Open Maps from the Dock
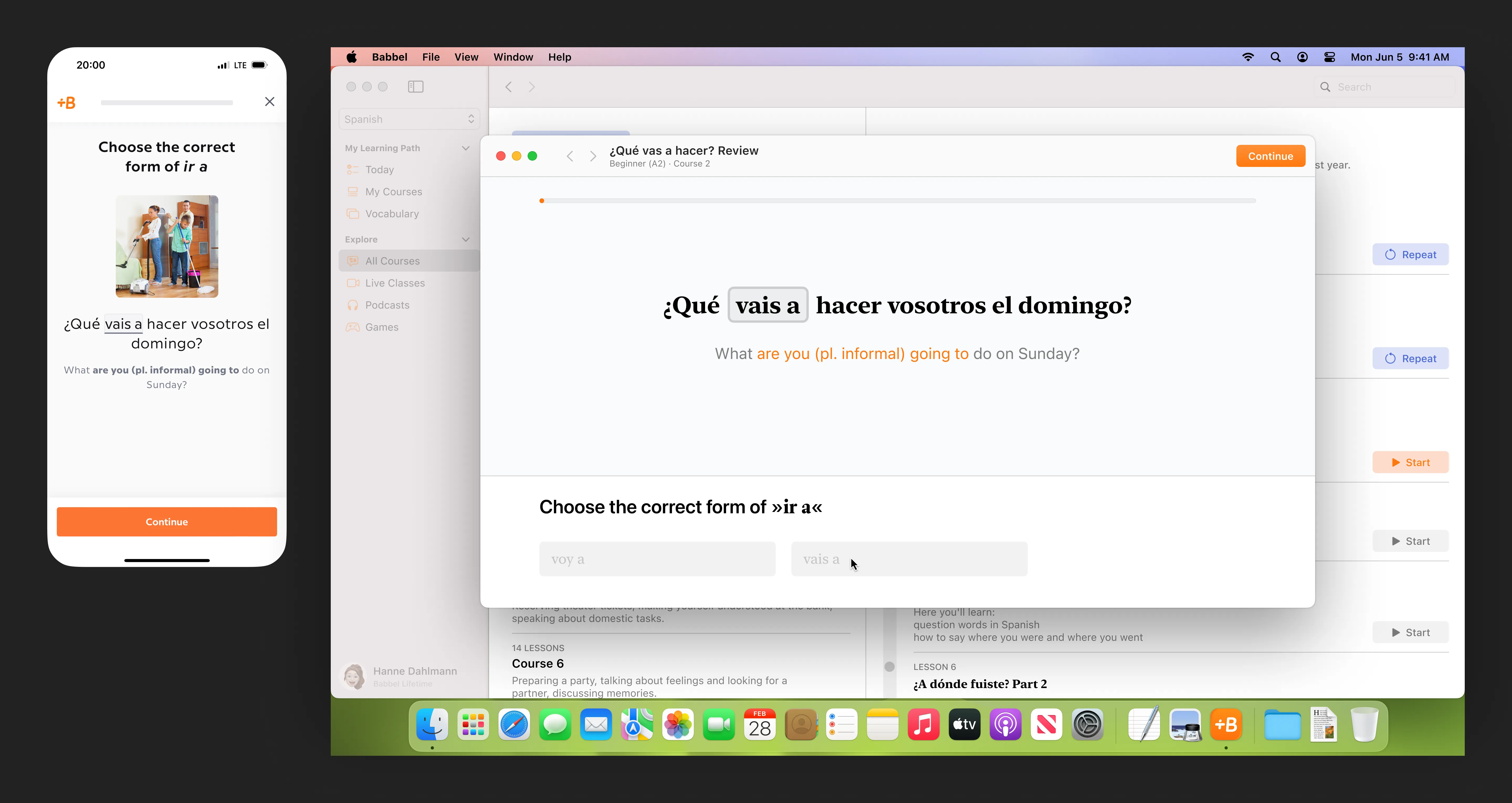The height and width of the screenshot is (803, 1512). click(x=637, y=724)
